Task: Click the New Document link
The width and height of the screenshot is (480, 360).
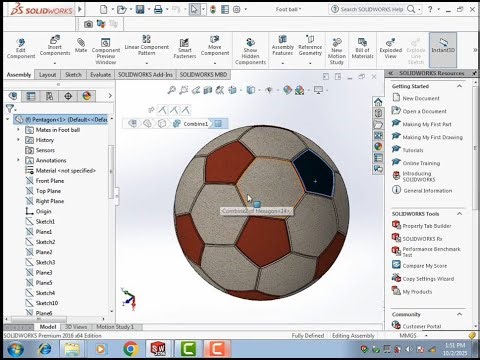Action: tap(421, 98)
